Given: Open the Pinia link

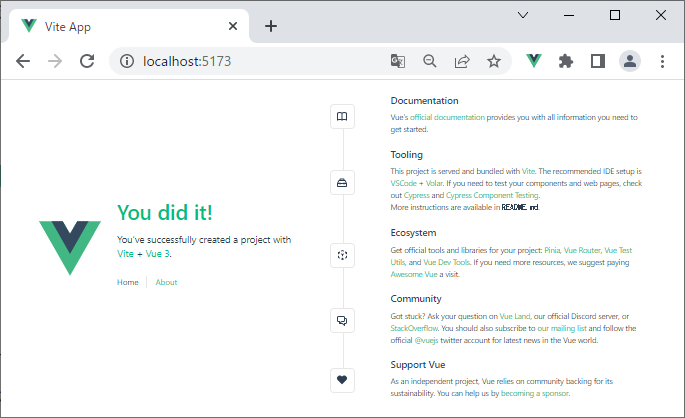Looking at the screenshot, I should pyautogui.click(x=552, y=250).
